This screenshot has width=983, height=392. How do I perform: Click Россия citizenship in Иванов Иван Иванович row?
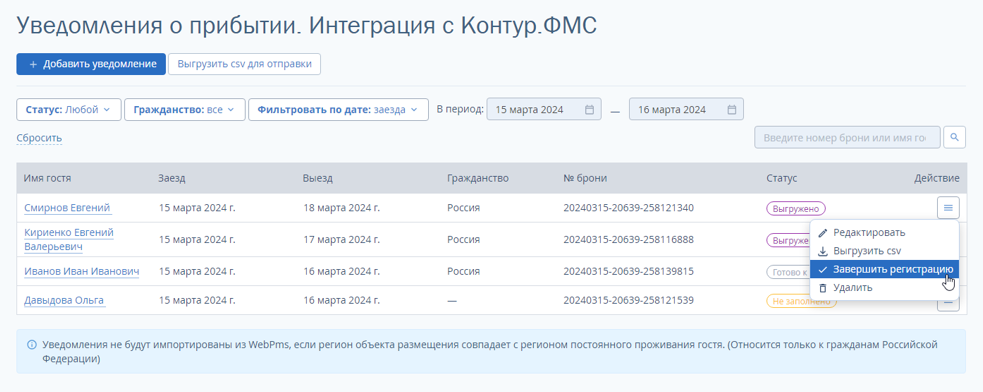(x=463, y=272)
